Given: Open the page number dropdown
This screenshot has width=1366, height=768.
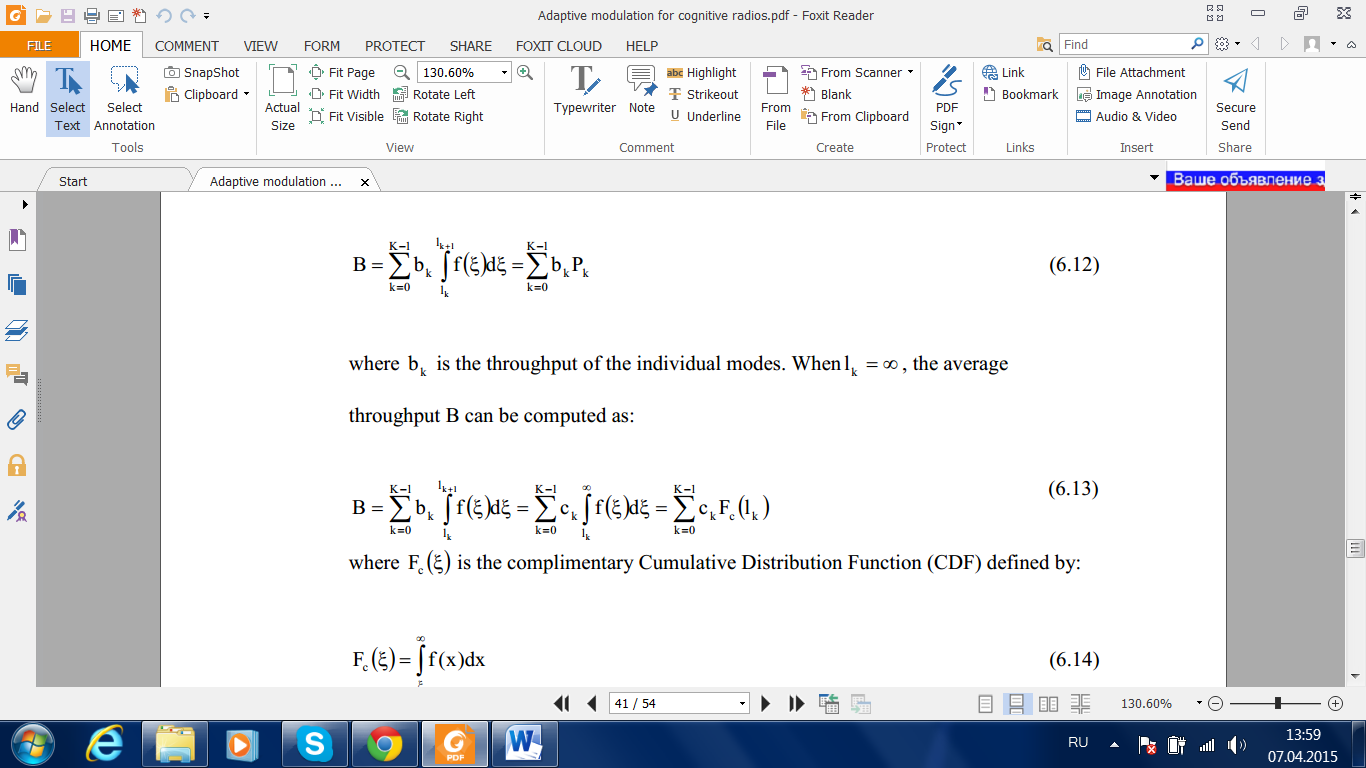Looking at the screenshot, I should point(742,704).
